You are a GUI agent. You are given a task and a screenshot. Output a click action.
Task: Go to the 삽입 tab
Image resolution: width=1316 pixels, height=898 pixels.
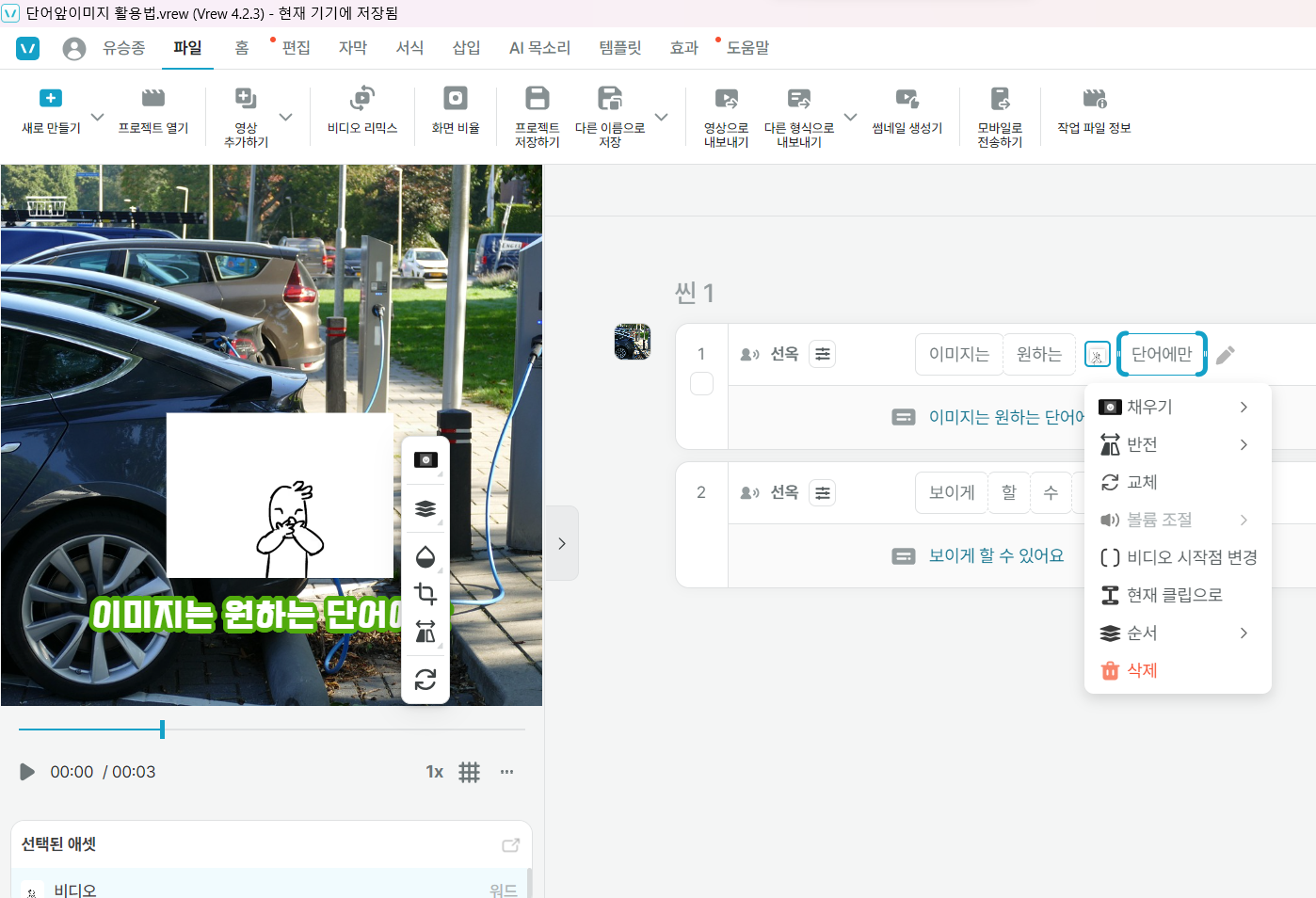pos(466,48)
